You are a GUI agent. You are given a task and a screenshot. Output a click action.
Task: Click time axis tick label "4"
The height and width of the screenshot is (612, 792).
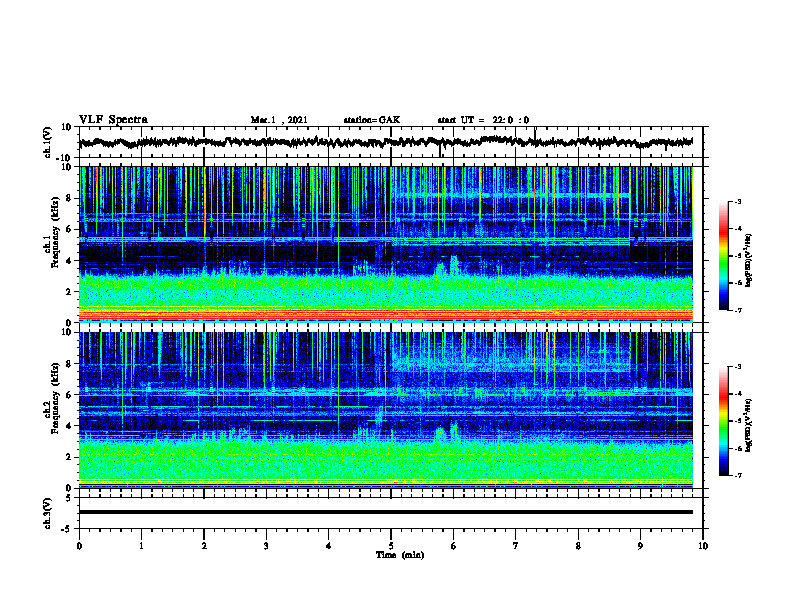(x=329, y=546)
